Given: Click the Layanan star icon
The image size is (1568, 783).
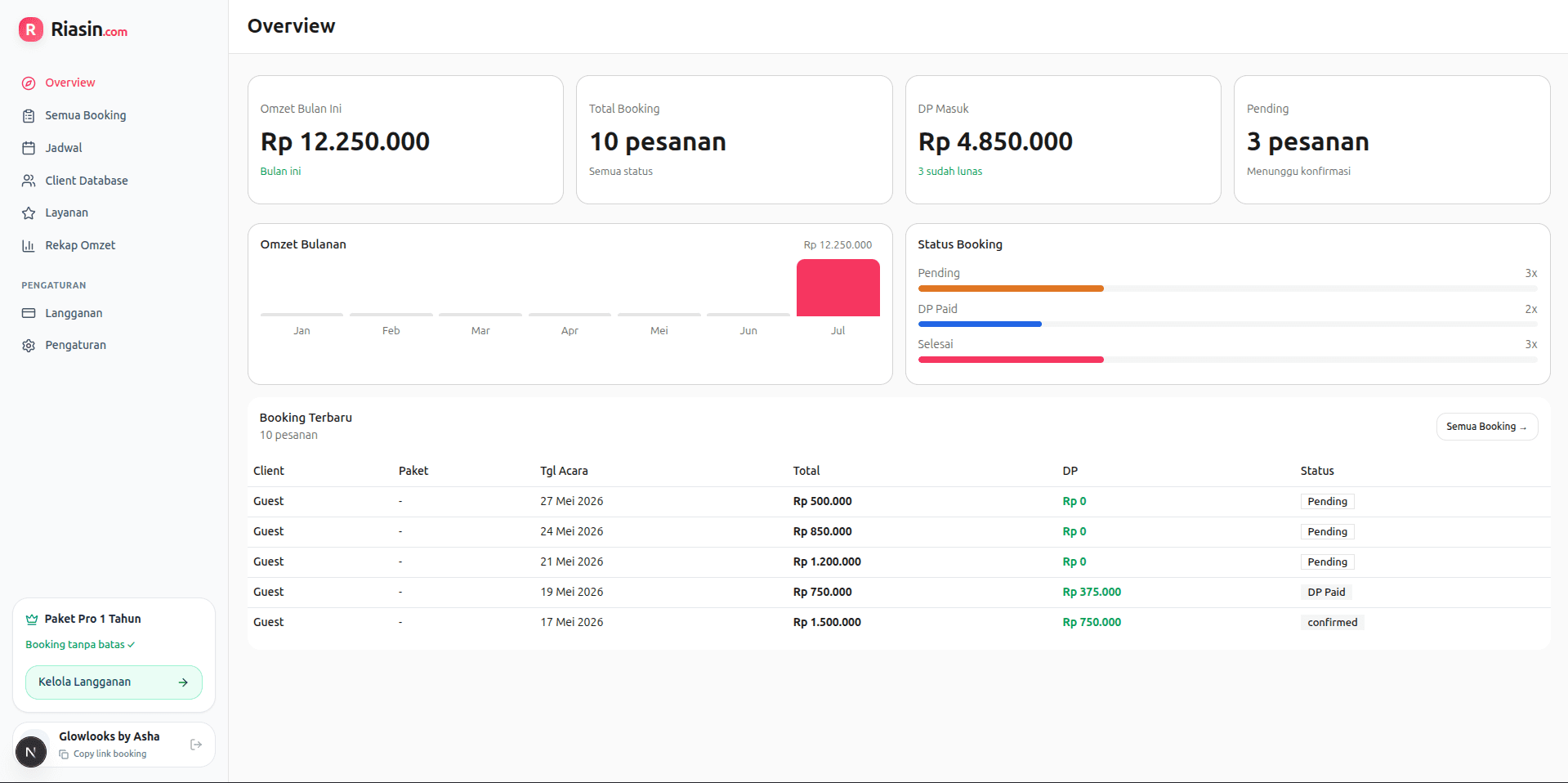Looking at the screenshot, I should pyautogui.click(x=29, y=213).
